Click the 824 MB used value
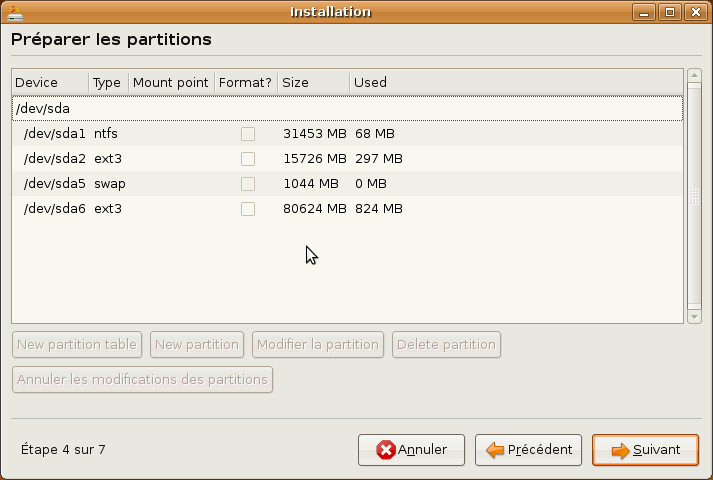The width and height of the screenshot is (713, 480). (379, 209)
